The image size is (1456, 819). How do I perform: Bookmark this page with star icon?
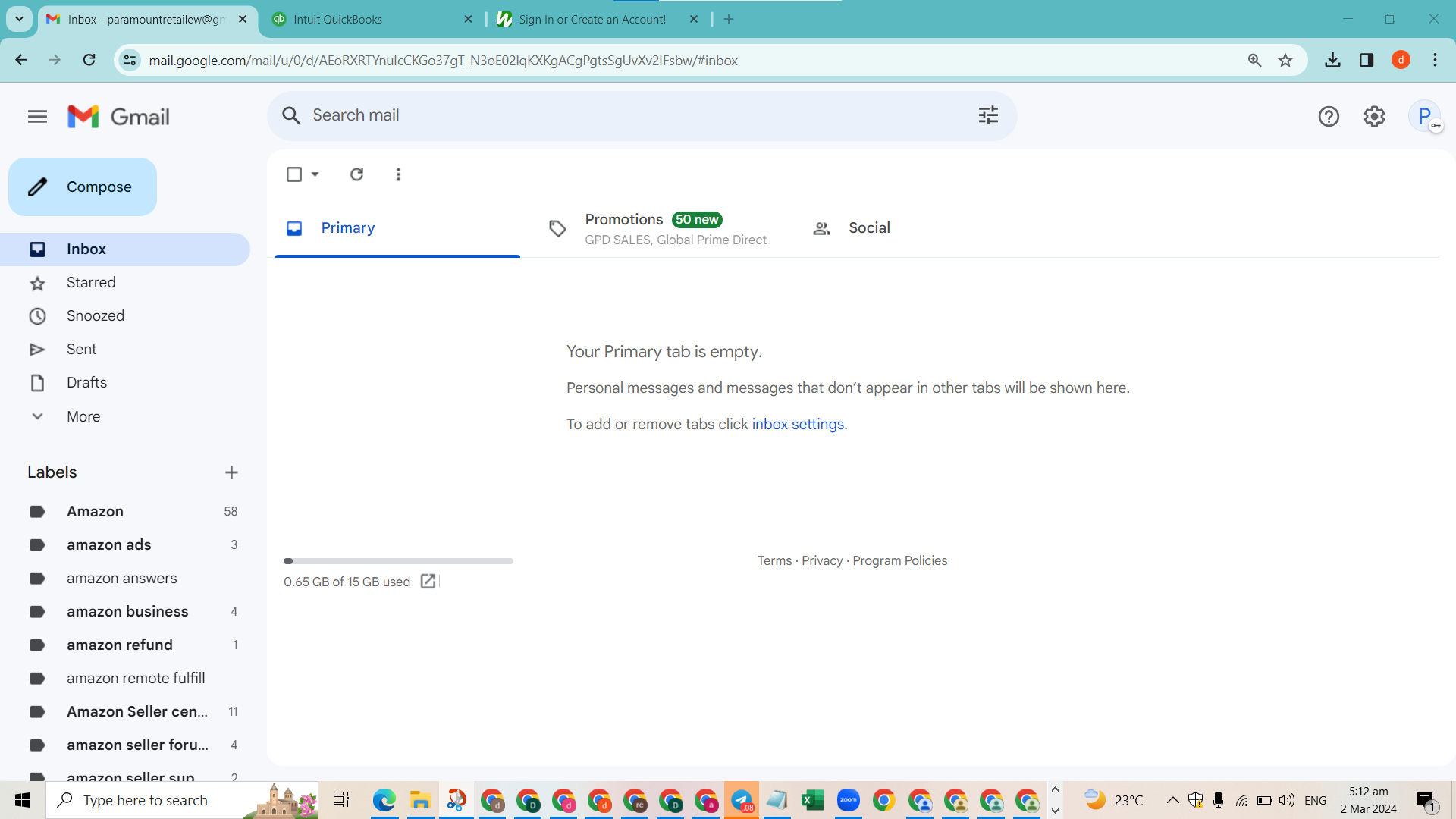pos(1285,60)
